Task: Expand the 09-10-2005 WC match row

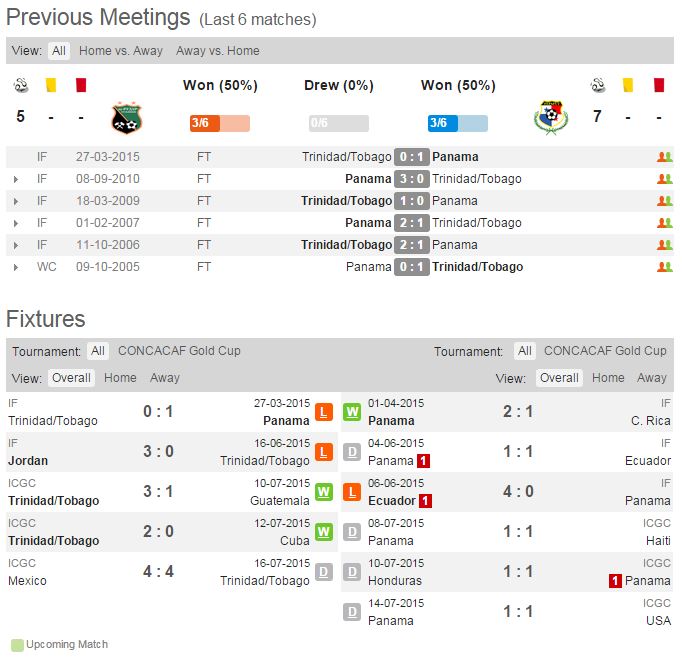Action: [x=16, y=267]
